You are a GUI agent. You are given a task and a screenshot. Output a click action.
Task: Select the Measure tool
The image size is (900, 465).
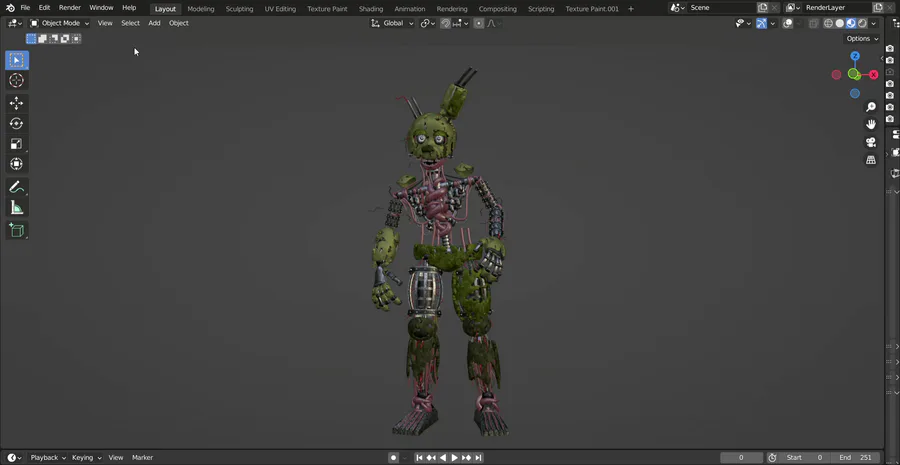tap(17, 207)
